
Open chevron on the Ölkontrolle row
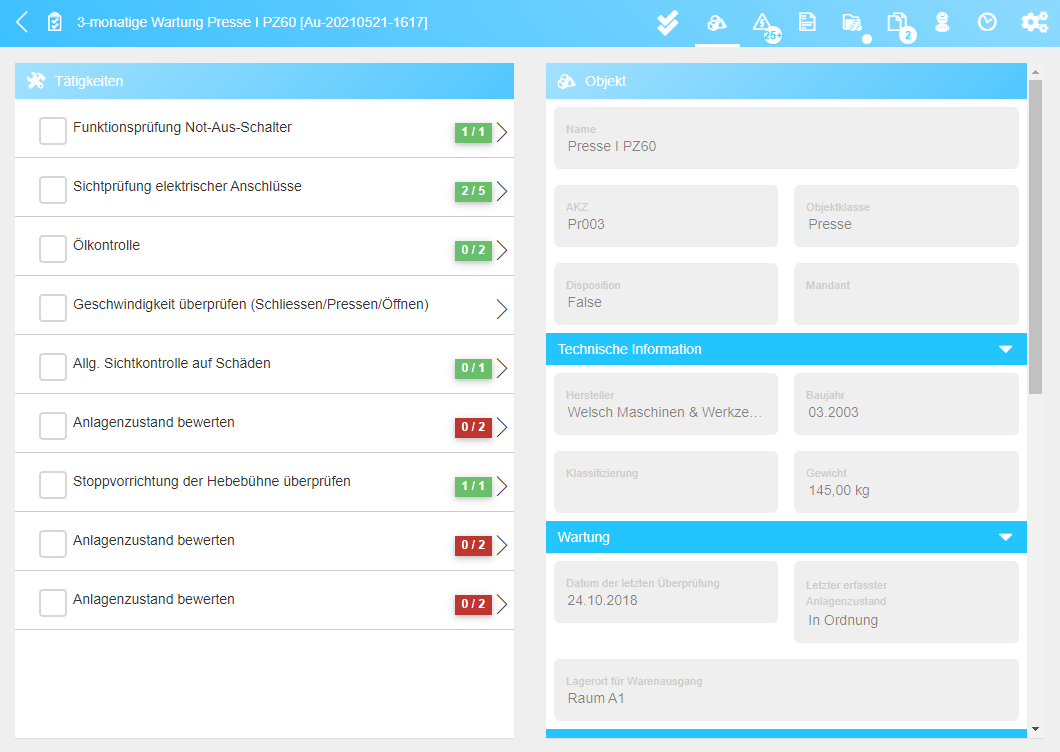(x=502, y=250)
